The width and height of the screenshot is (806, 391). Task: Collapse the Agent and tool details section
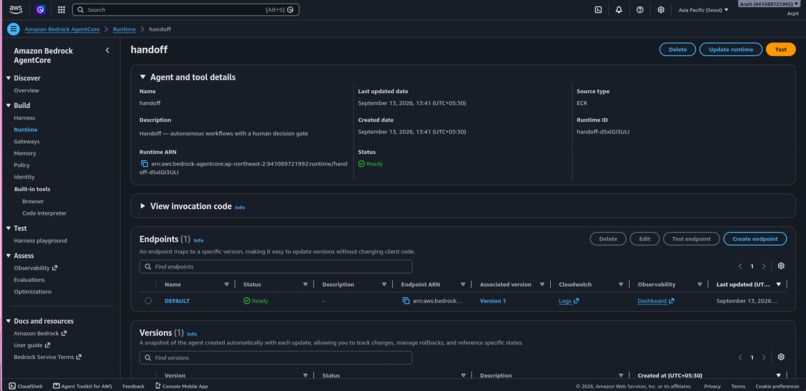point(143,77)
